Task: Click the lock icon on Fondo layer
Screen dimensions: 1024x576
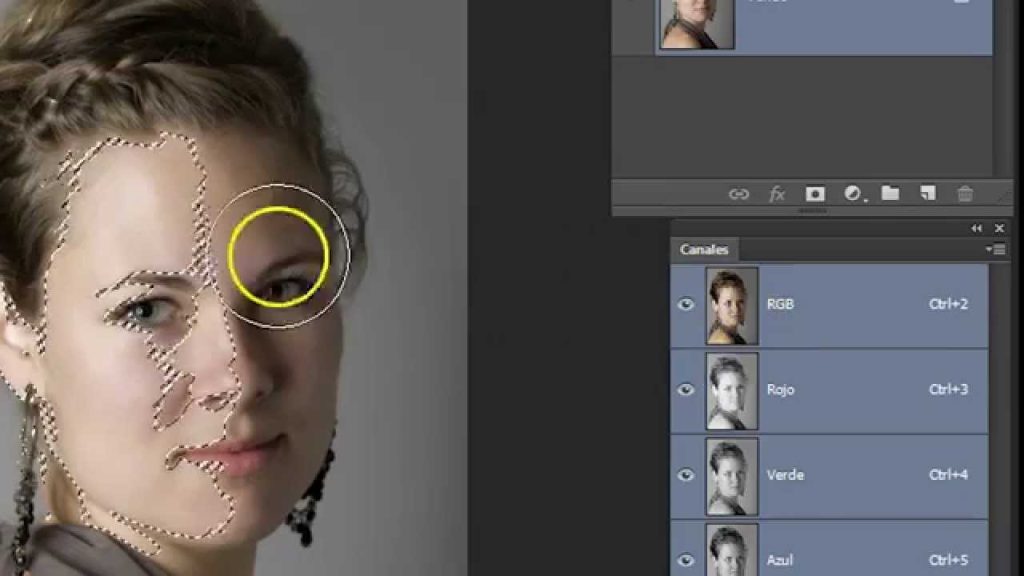Action: click(962, 3)
